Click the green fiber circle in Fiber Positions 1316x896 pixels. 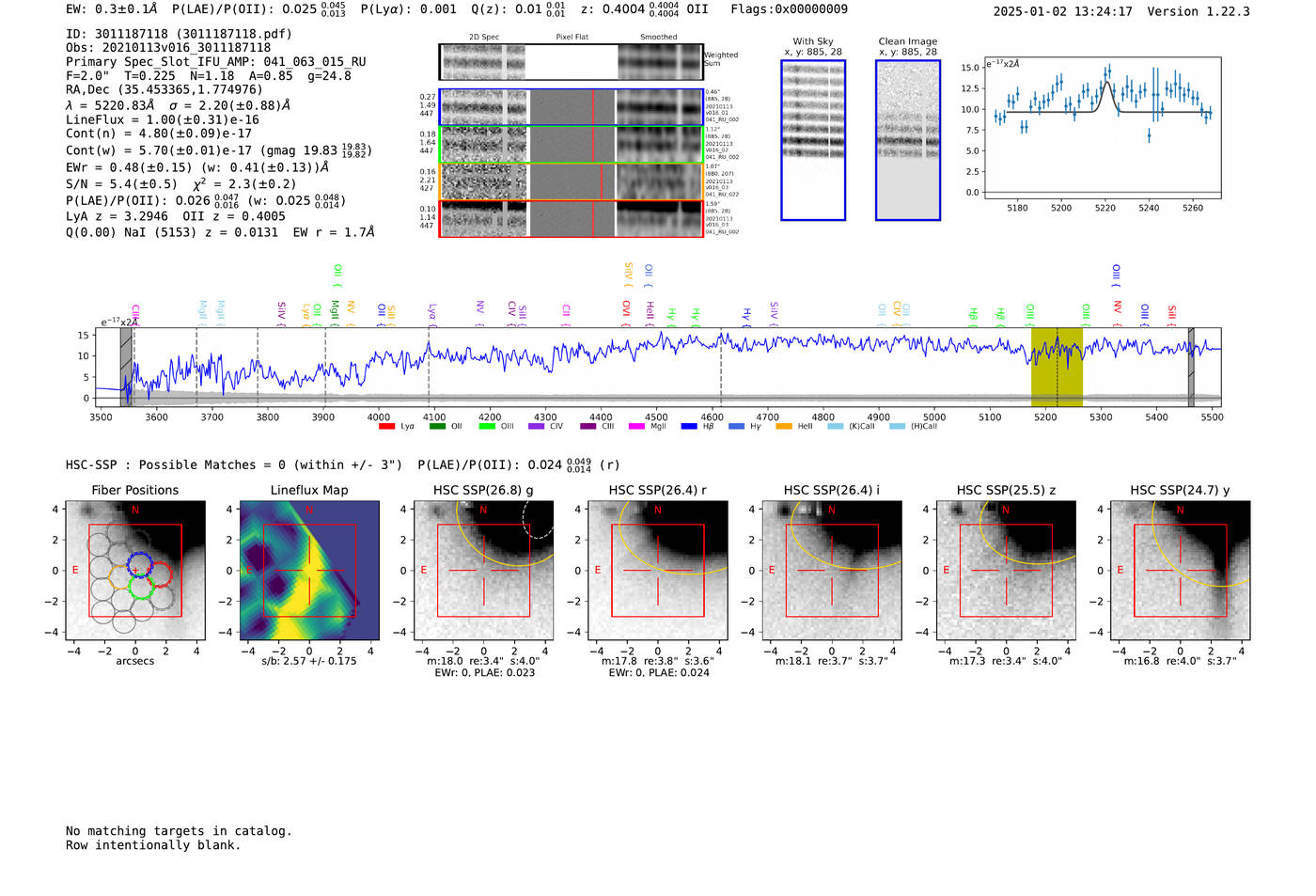click(142, 588)
